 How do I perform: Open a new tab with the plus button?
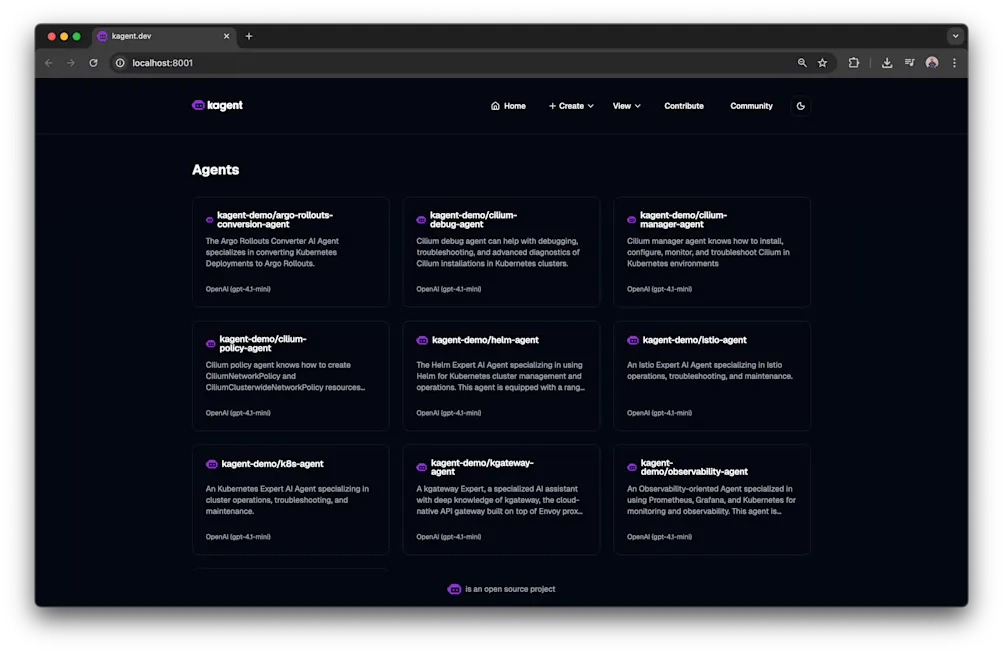pos(248,35)
